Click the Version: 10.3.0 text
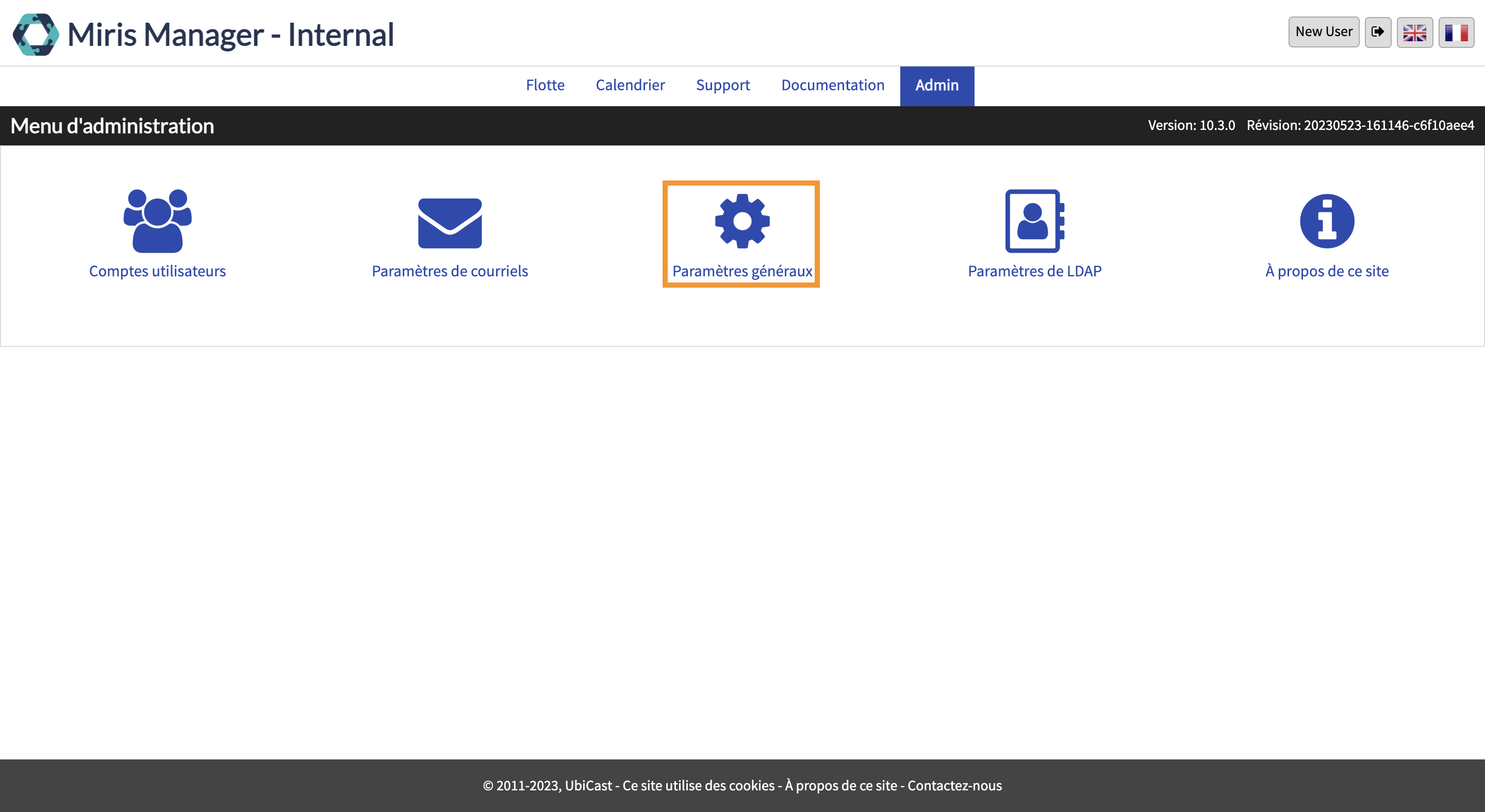Image resolution: width=1485 pixels, height=812 pixels. (1191, 125)
